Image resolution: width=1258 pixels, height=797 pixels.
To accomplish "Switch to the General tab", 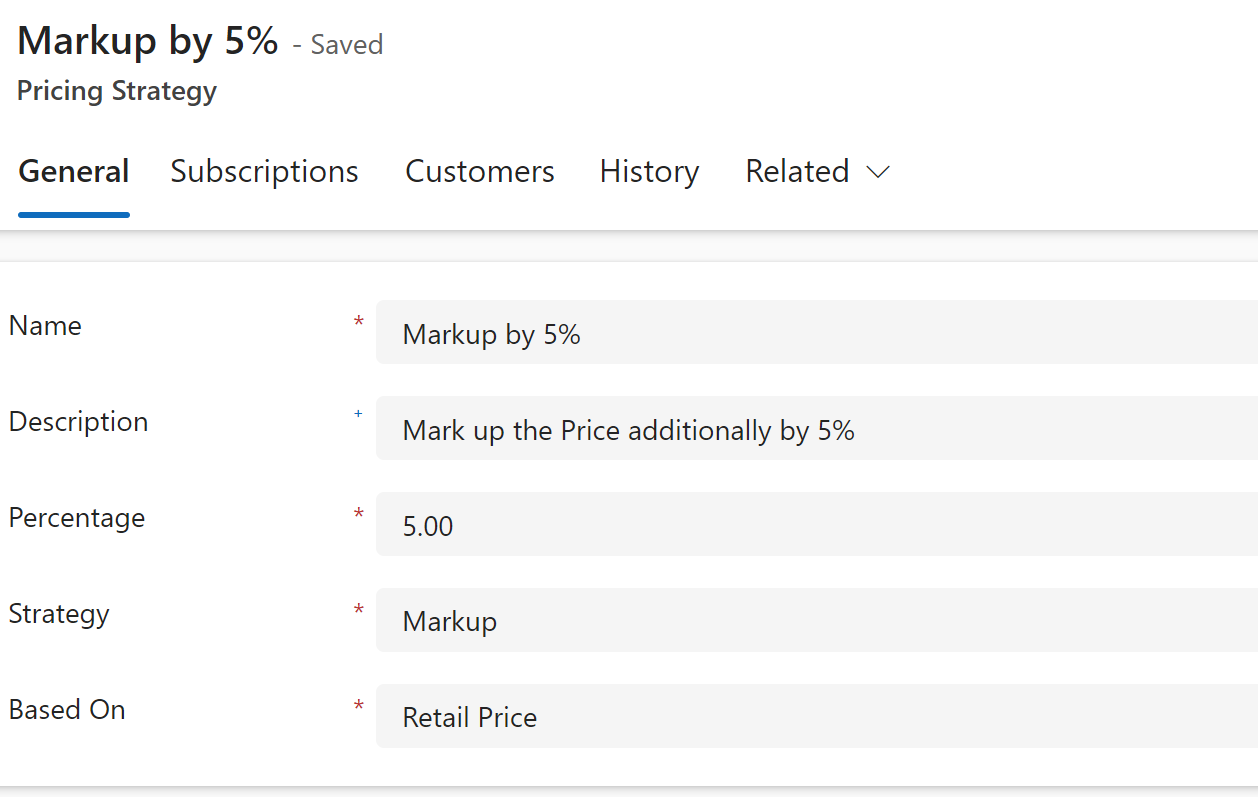I will 74,172.
